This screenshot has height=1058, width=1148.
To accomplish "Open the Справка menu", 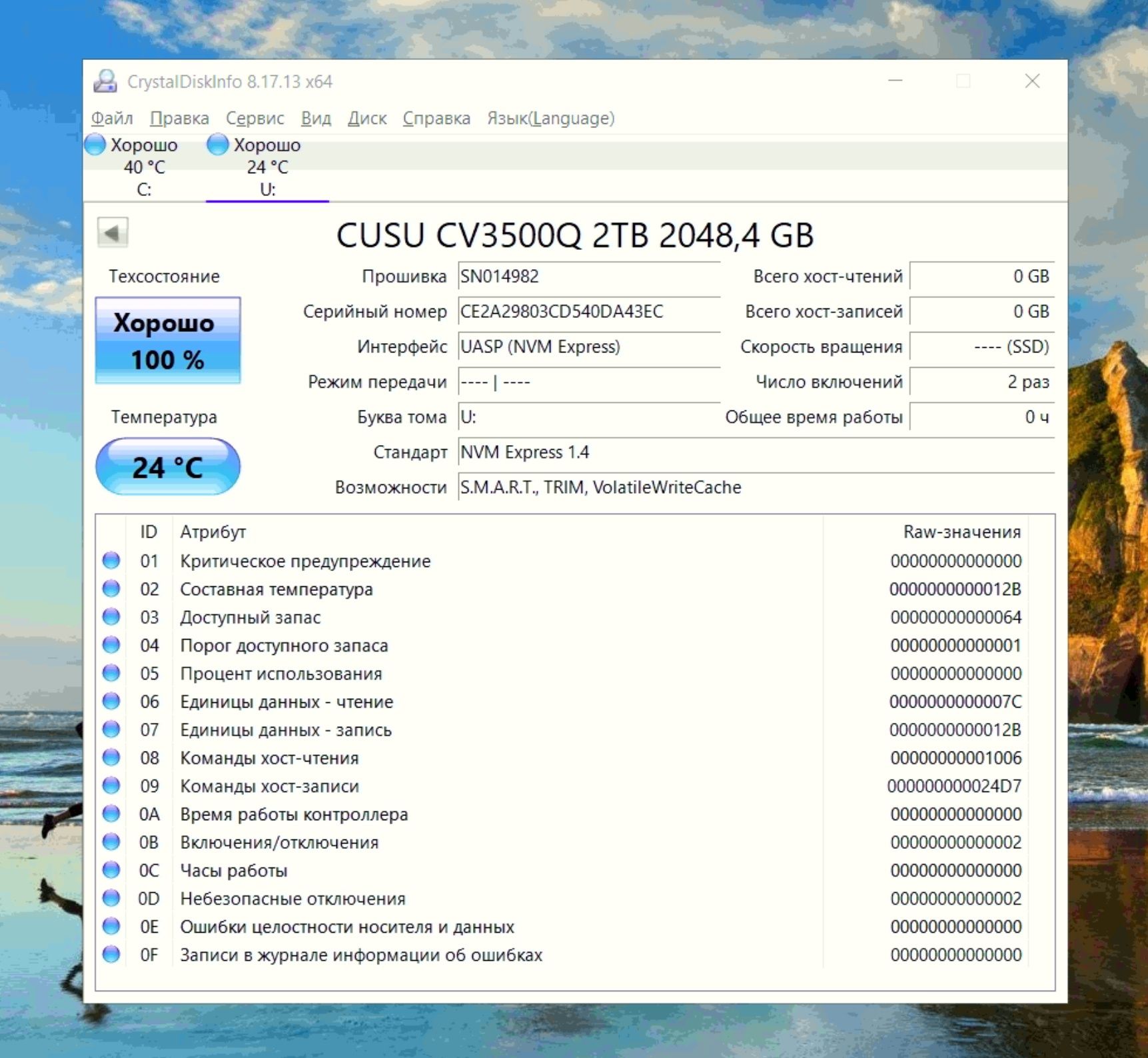I will tap(436, 119).
